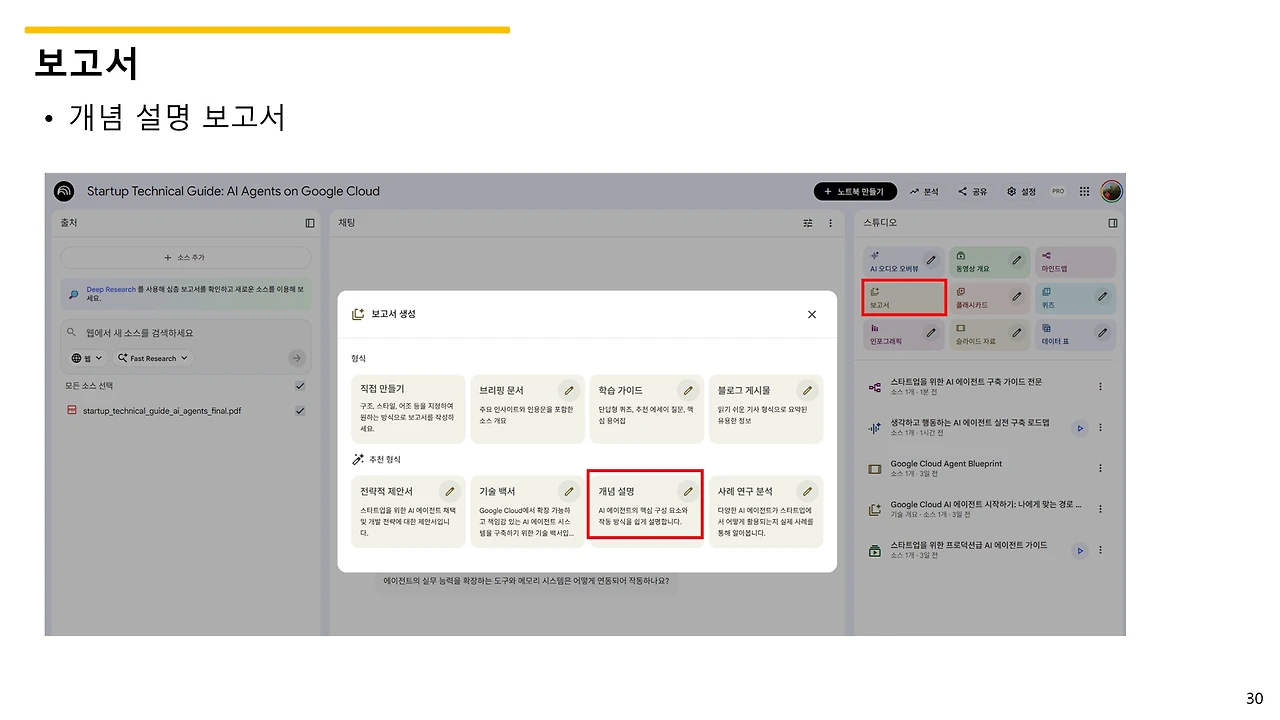Open chat configuration sliders icon

[808, 223]
